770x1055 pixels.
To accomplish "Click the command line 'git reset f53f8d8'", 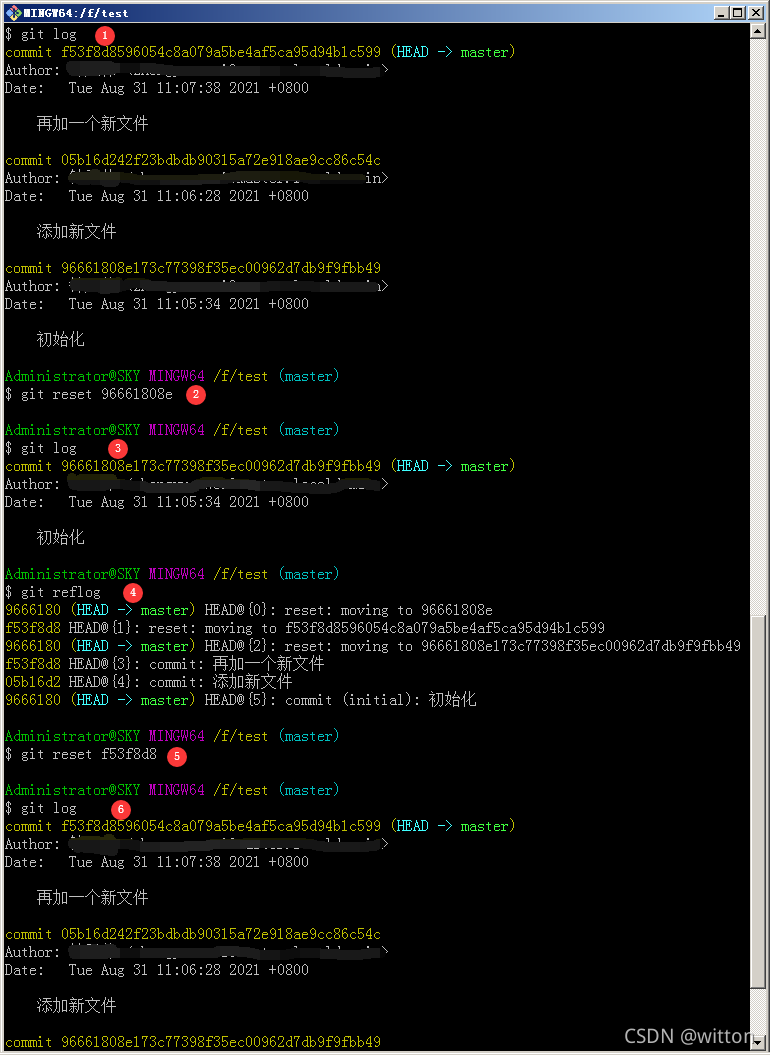I will point(81,754).
